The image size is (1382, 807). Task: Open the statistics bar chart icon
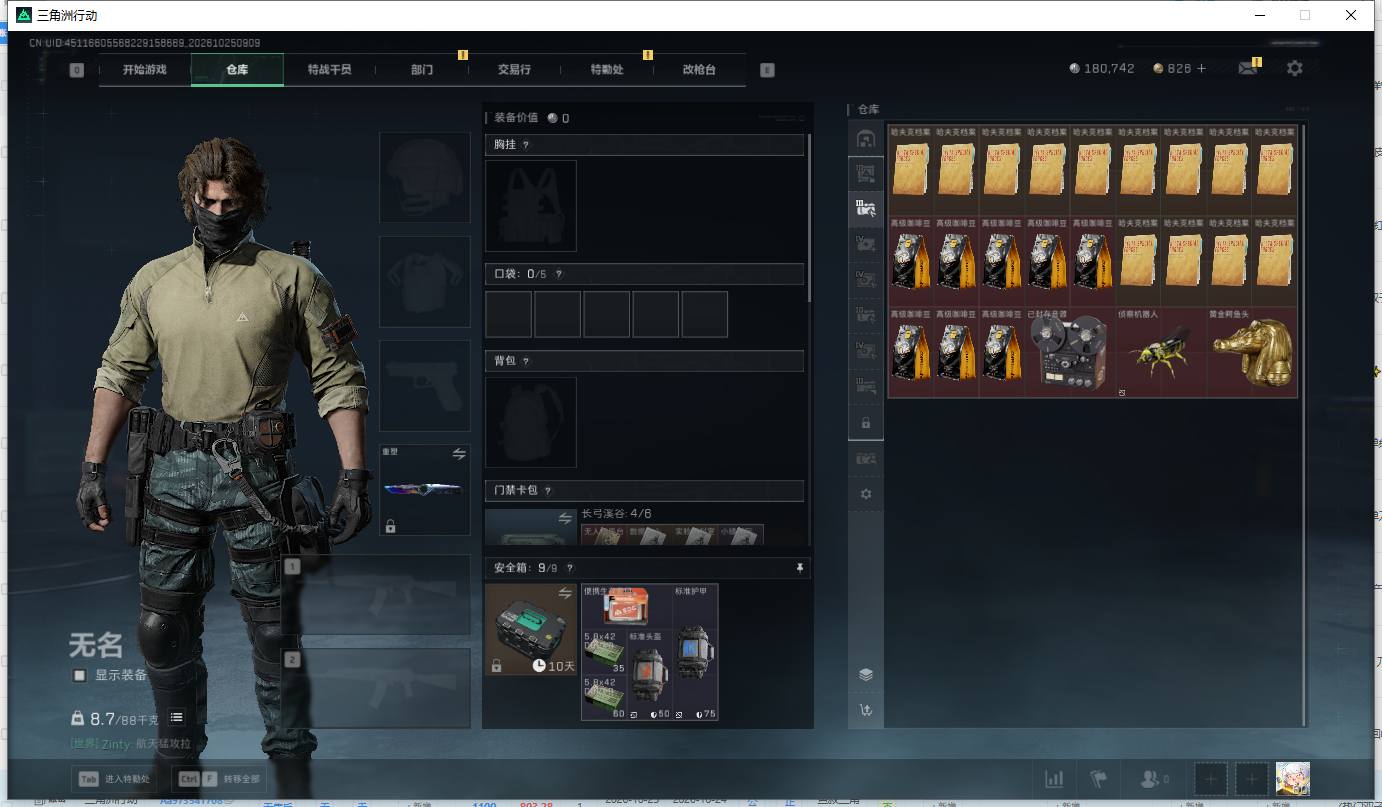(x=1054, y=778)
